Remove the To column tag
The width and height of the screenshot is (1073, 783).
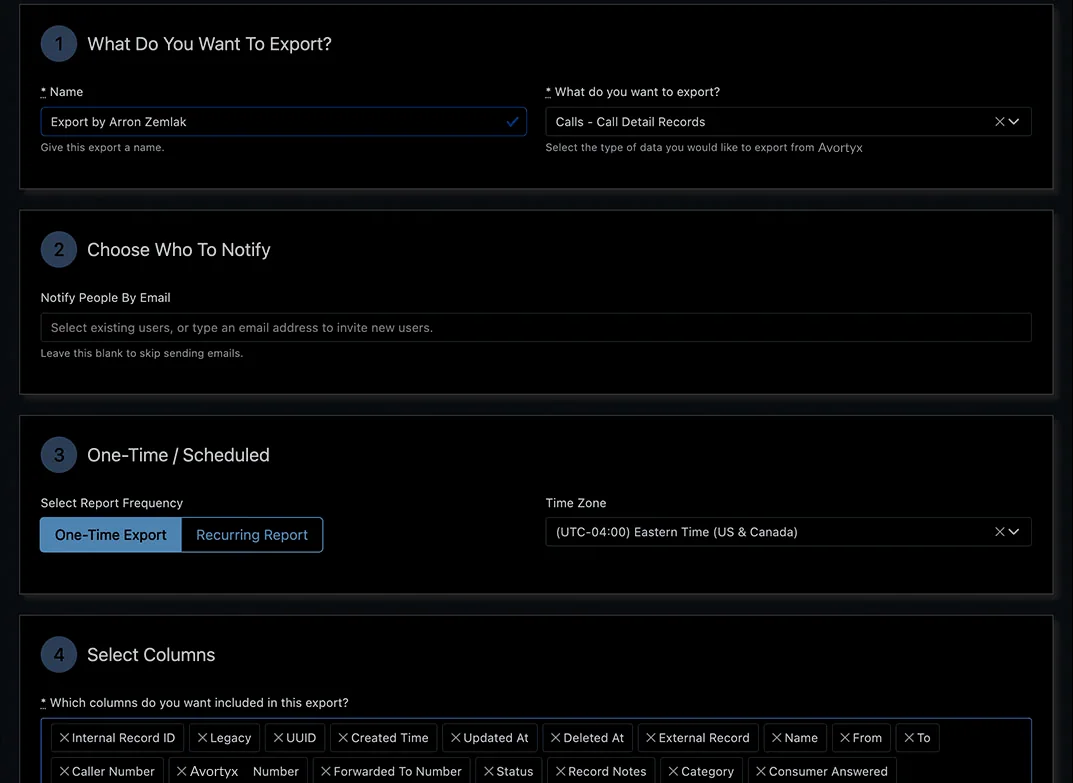909,737
